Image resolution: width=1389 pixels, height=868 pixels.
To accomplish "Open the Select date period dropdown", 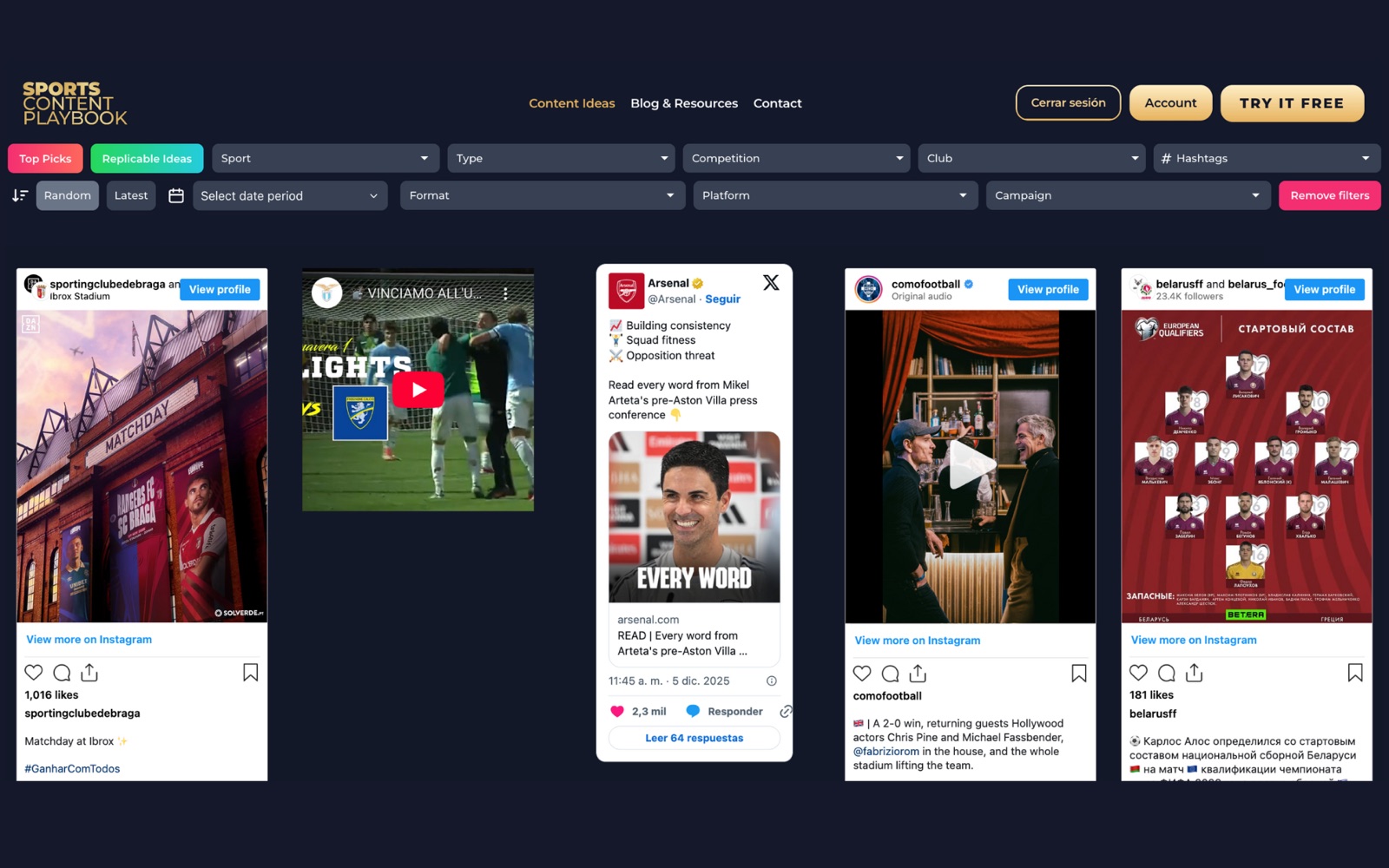I will pos(290,195).
